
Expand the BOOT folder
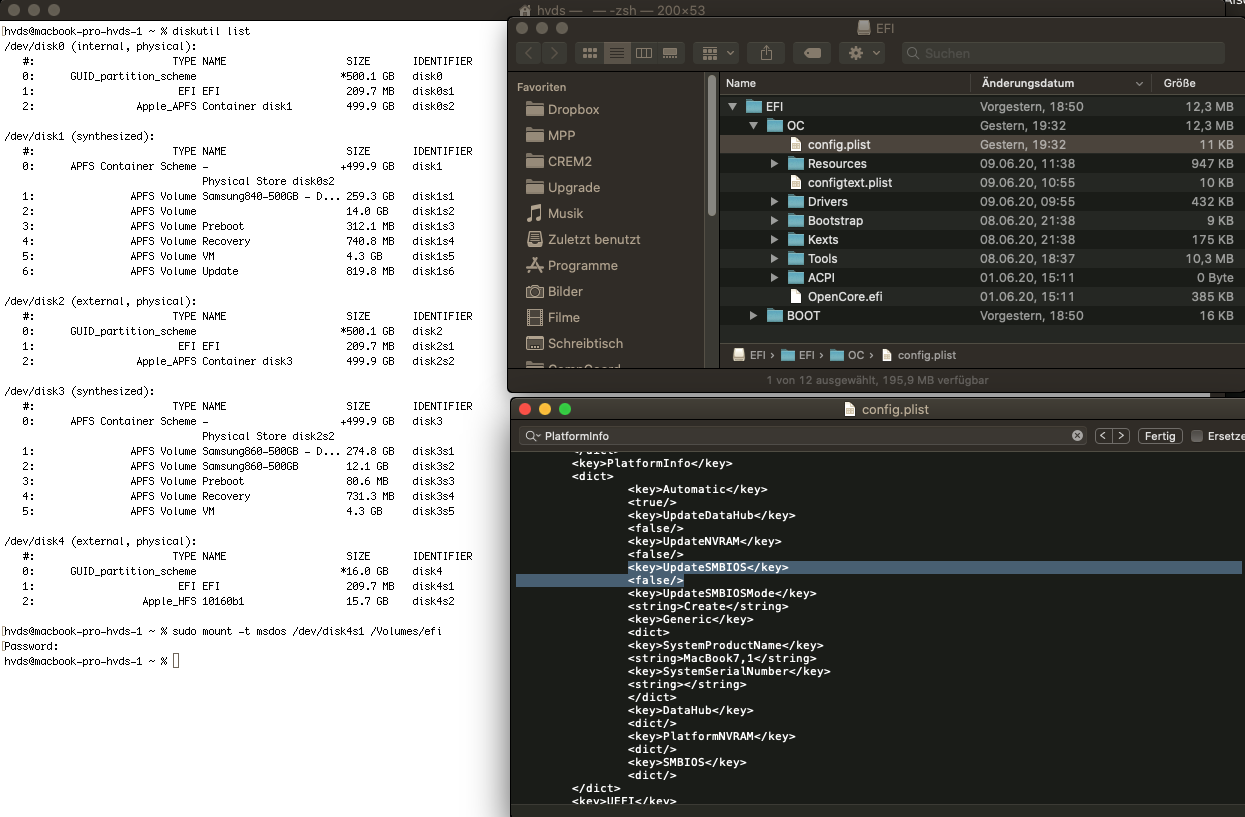click(x=754, y=316)
